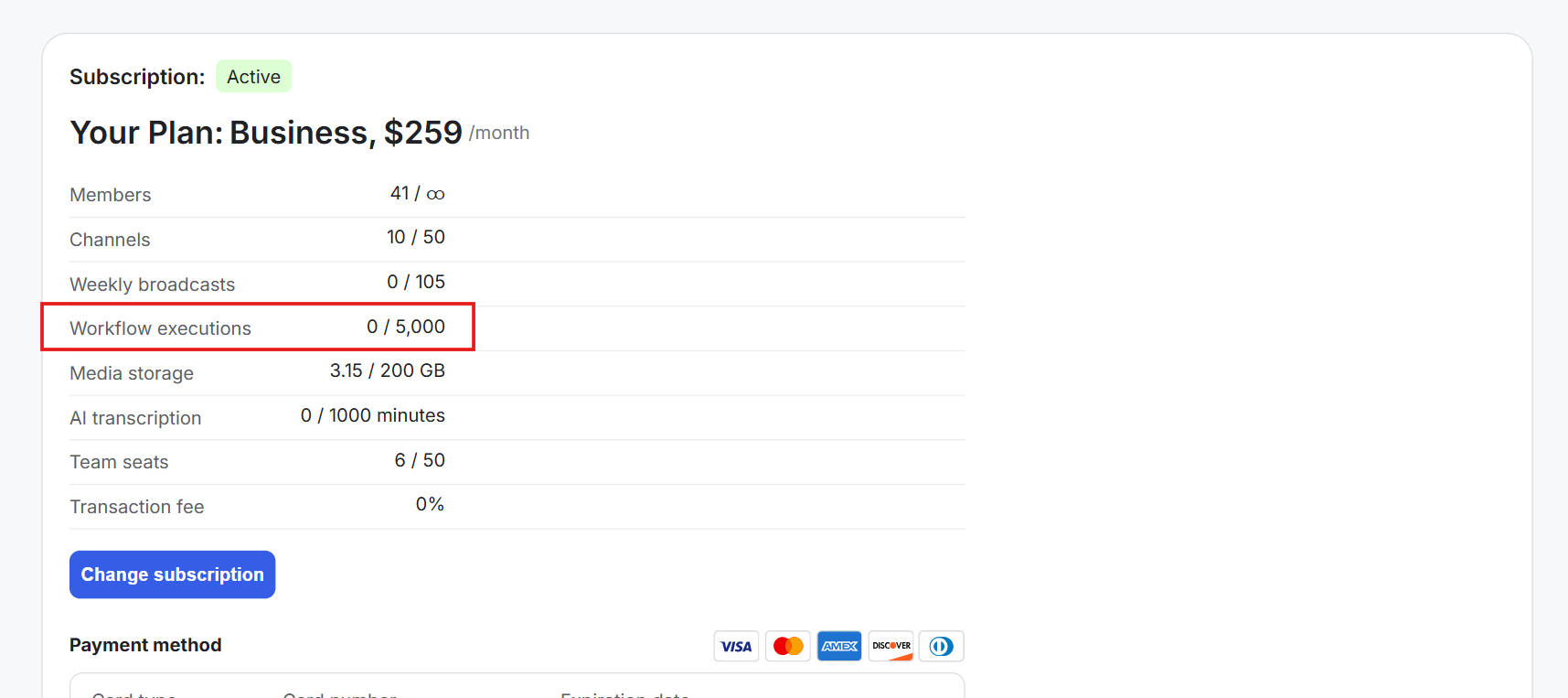Viewport: 1568px width, 698px height.
Task: Click the Subscription: label text
Action: point(137,77)
